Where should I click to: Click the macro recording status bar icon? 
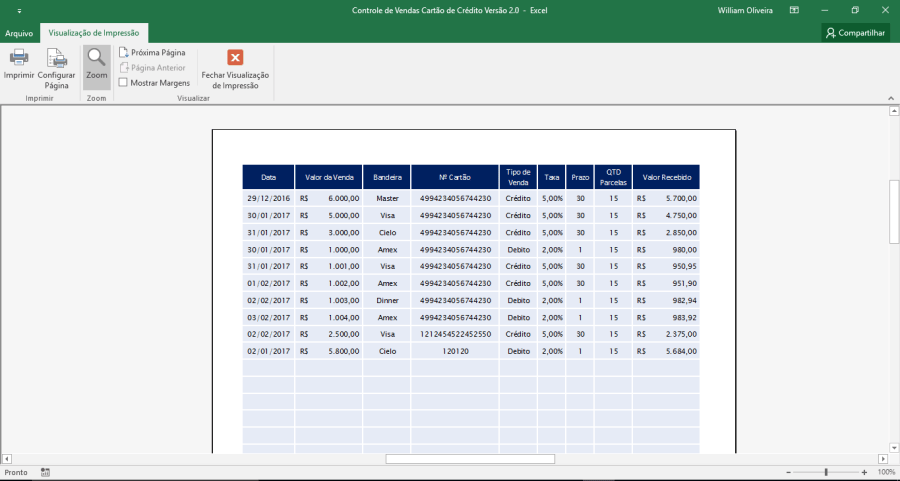pos(45,472)
